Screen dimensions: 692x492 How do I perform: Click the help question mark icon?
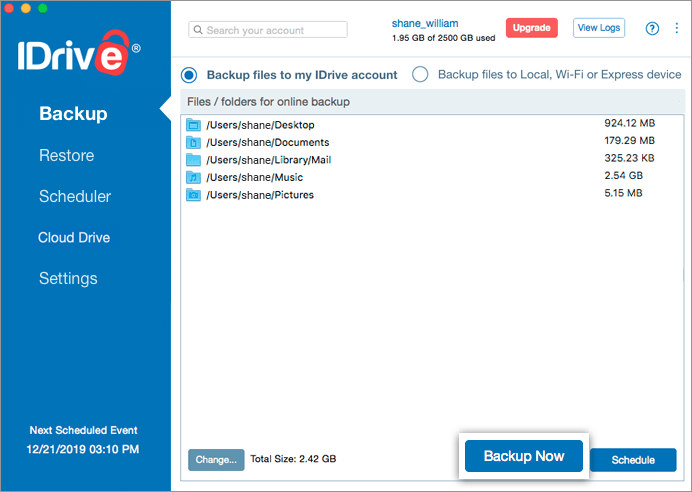coord(652,28)
